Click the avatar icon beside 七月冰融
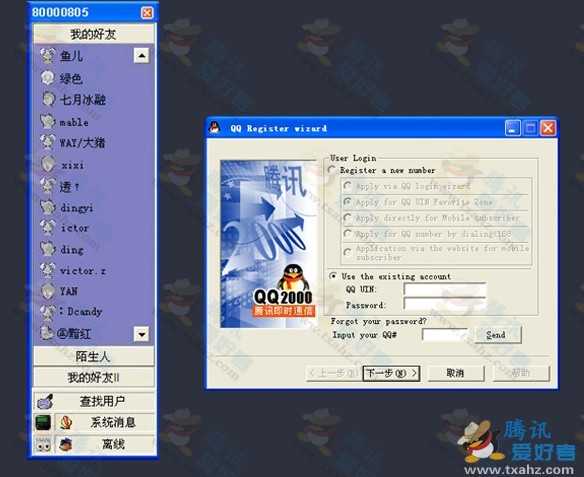The height and width of the screenshot is (477, 584). [x=48, y=99]
